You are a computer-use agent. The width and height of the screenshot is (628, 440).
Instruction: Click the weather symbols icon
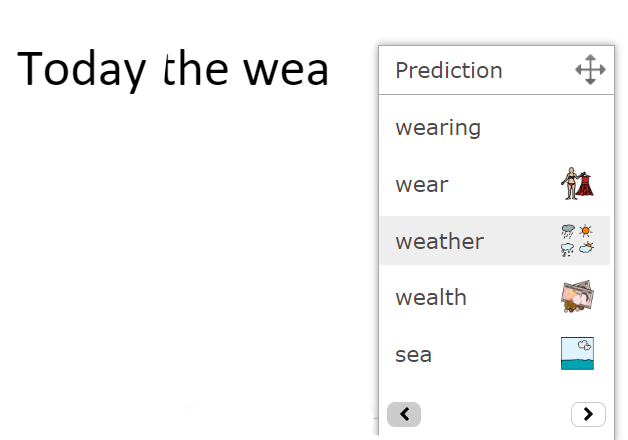(x=577, y=241)
